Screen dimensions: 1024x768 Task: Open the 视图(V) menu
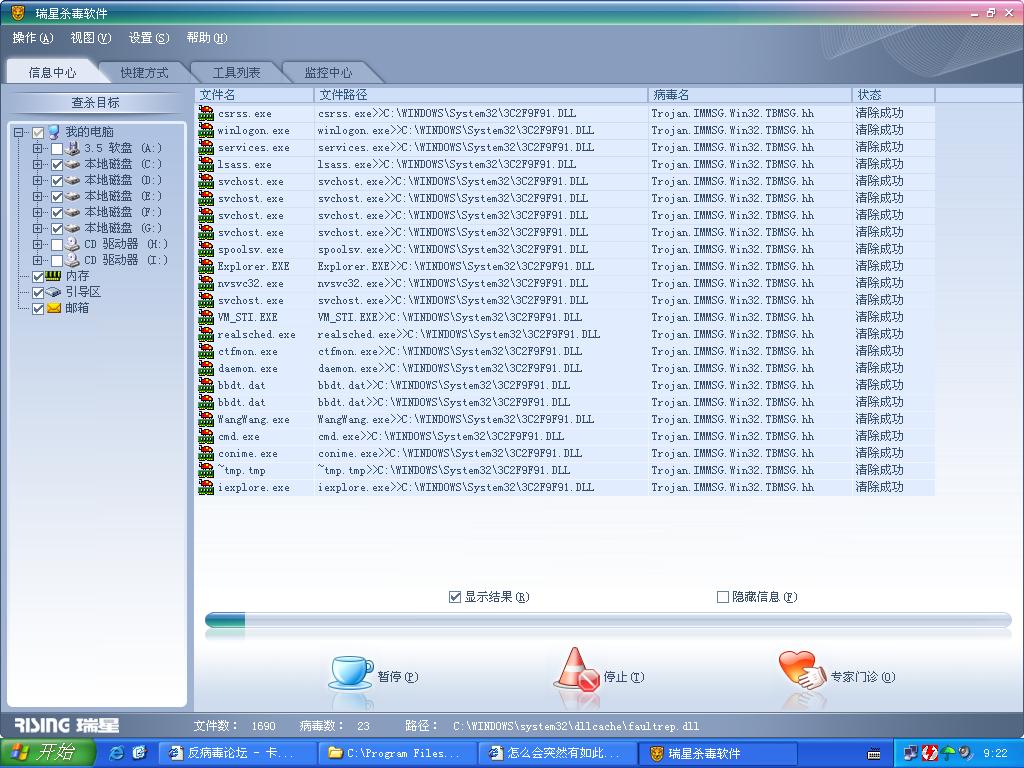coord(91,38)
